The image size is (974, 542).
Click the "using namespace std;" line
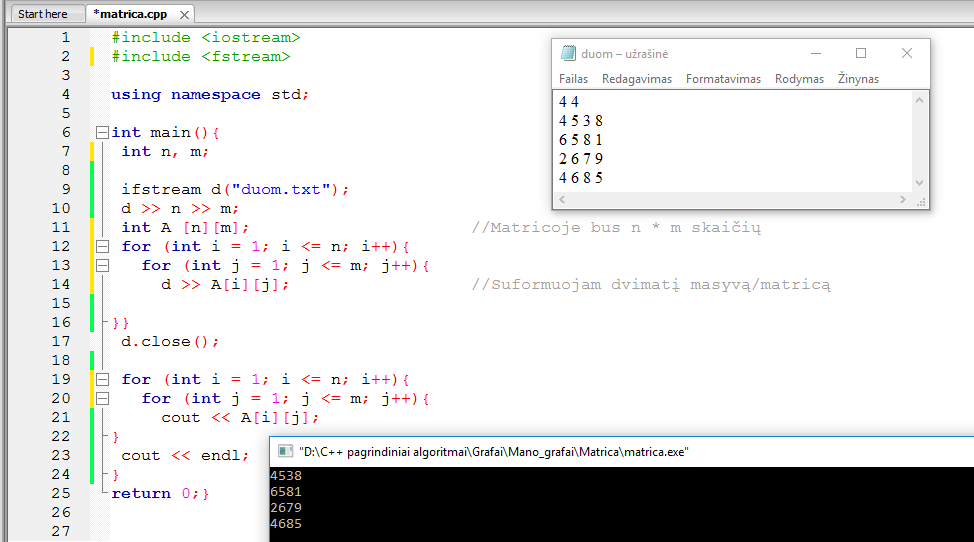210,94
